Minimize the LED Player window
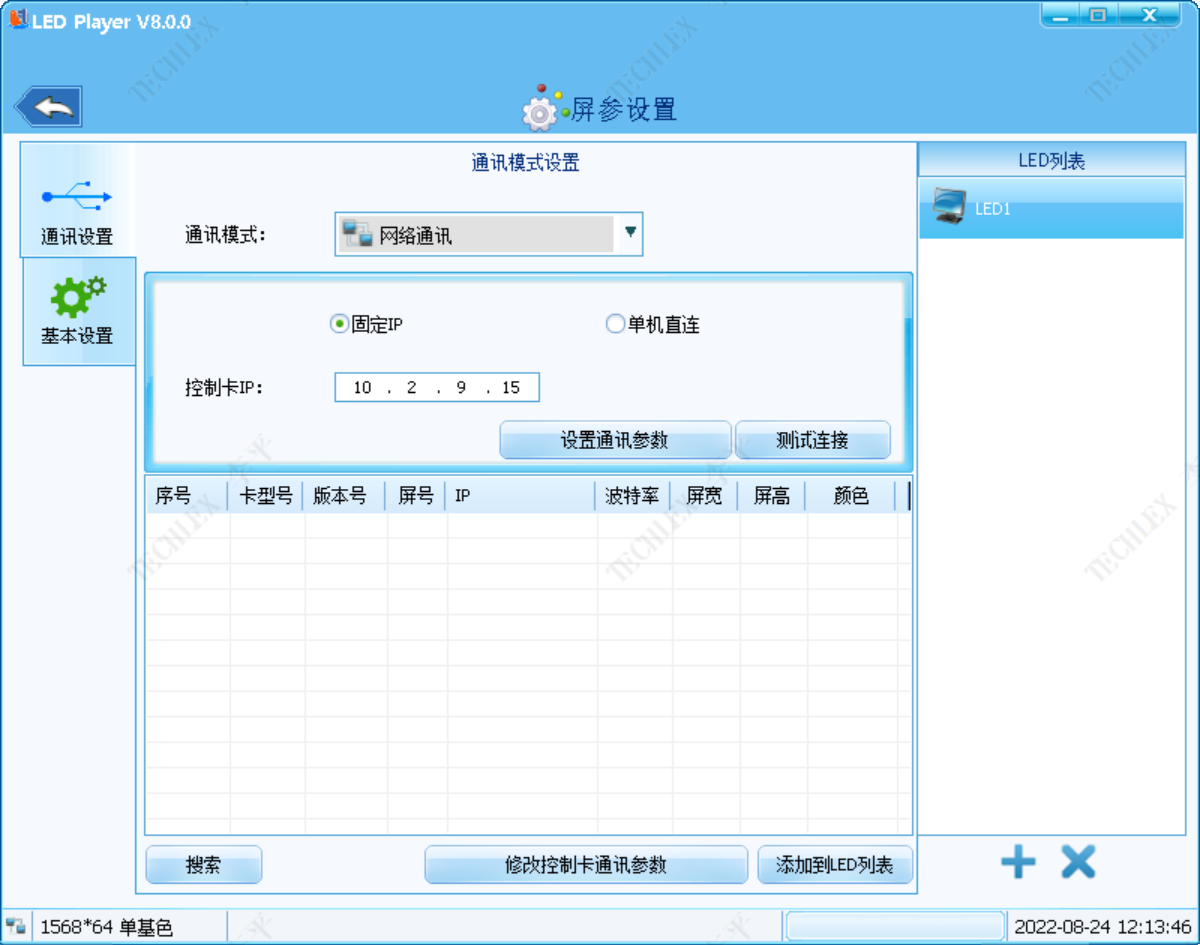The width and height of the screenshot is (1200, 945). pos(1061,15)
